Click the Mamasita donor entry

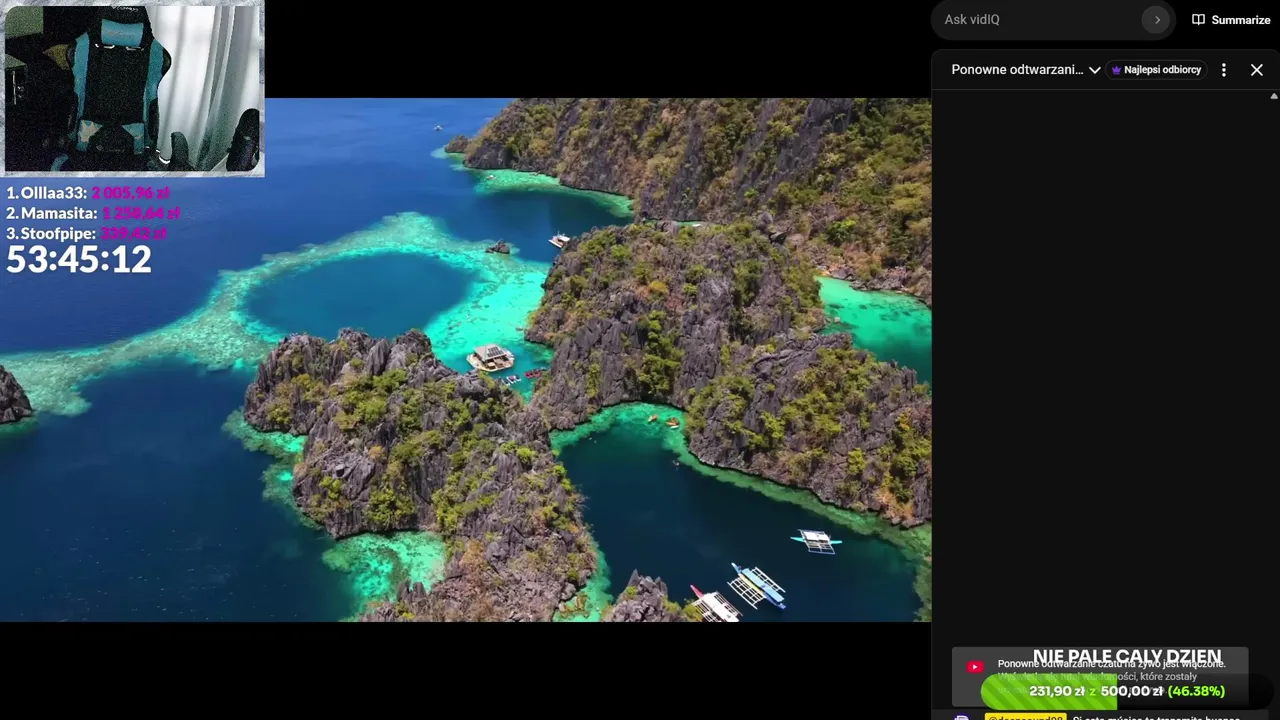(93, 213)
